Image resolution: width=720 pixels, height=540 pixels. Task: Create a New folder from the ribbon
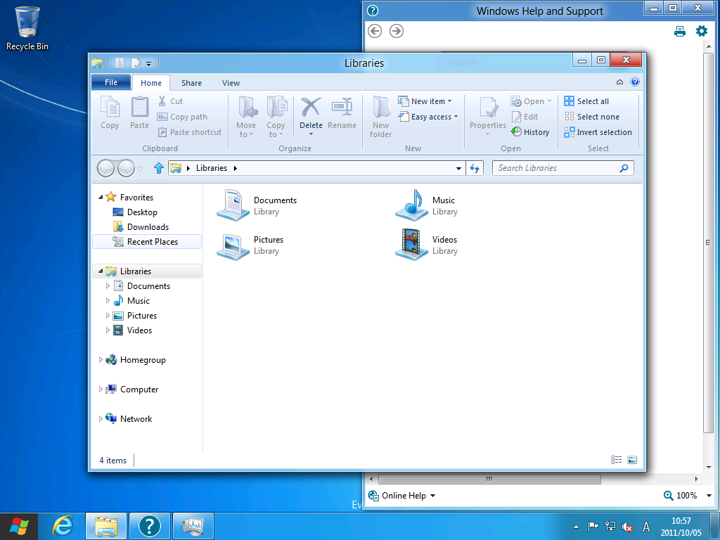[x=381, y=117]
